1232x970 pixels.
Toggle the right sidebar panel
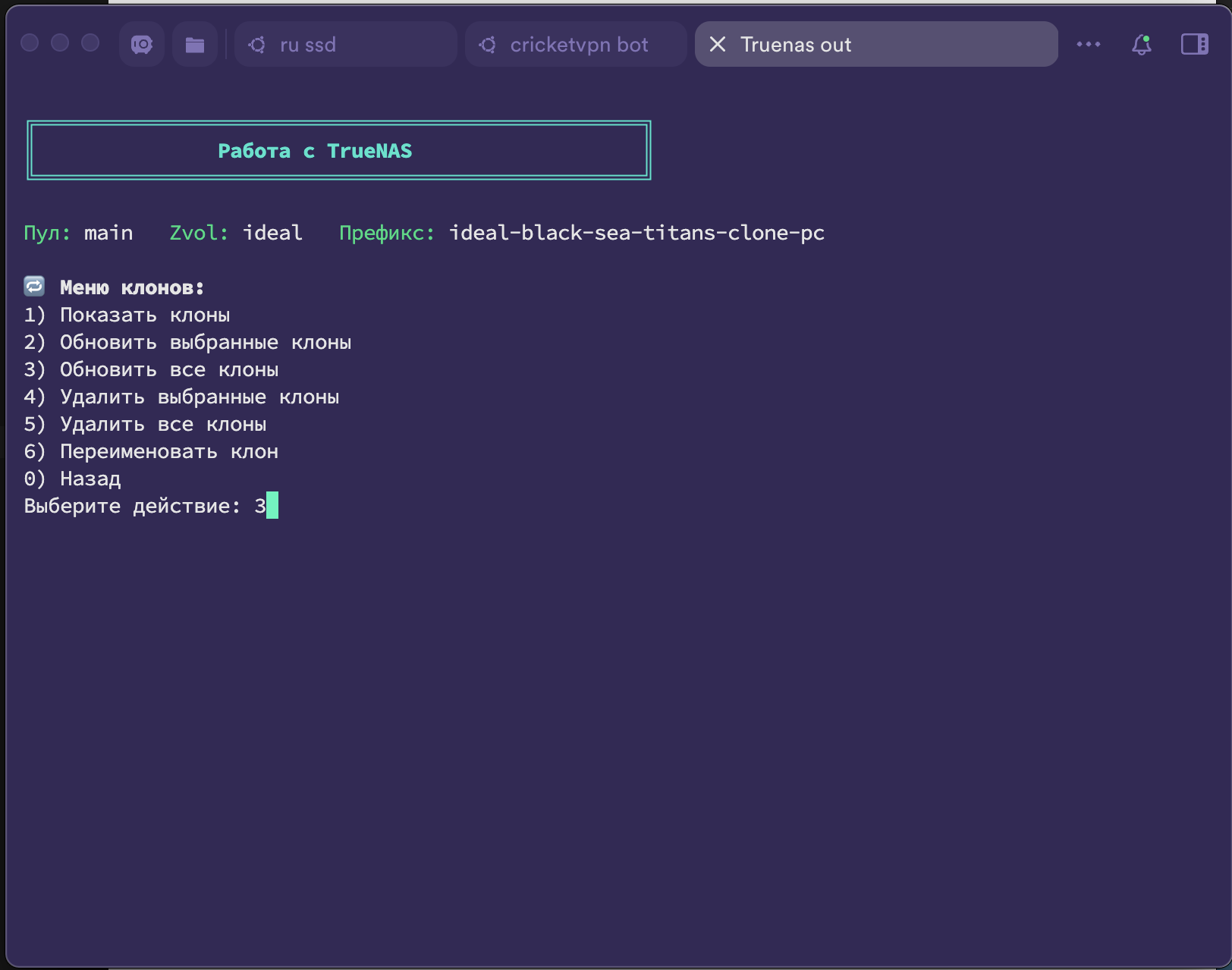click(x=1194, y=45)
